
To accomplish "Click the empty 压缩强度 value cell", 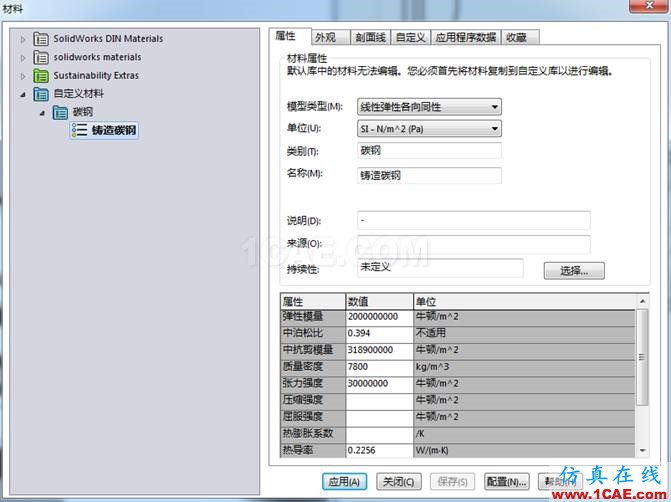I will pyautogui.click(x=379, y=400).
